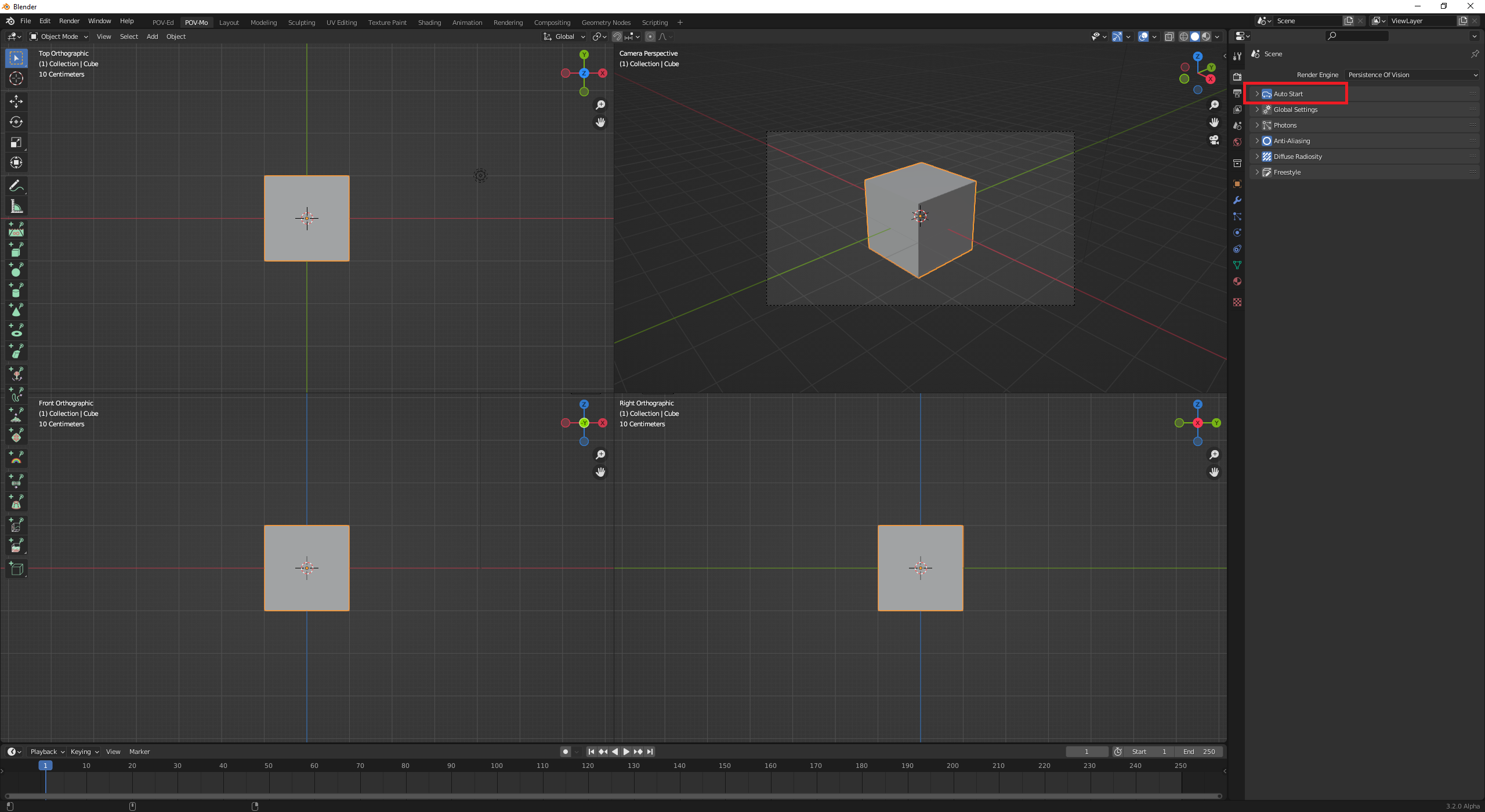Select the Measure tool

click(x=16, y=206)
